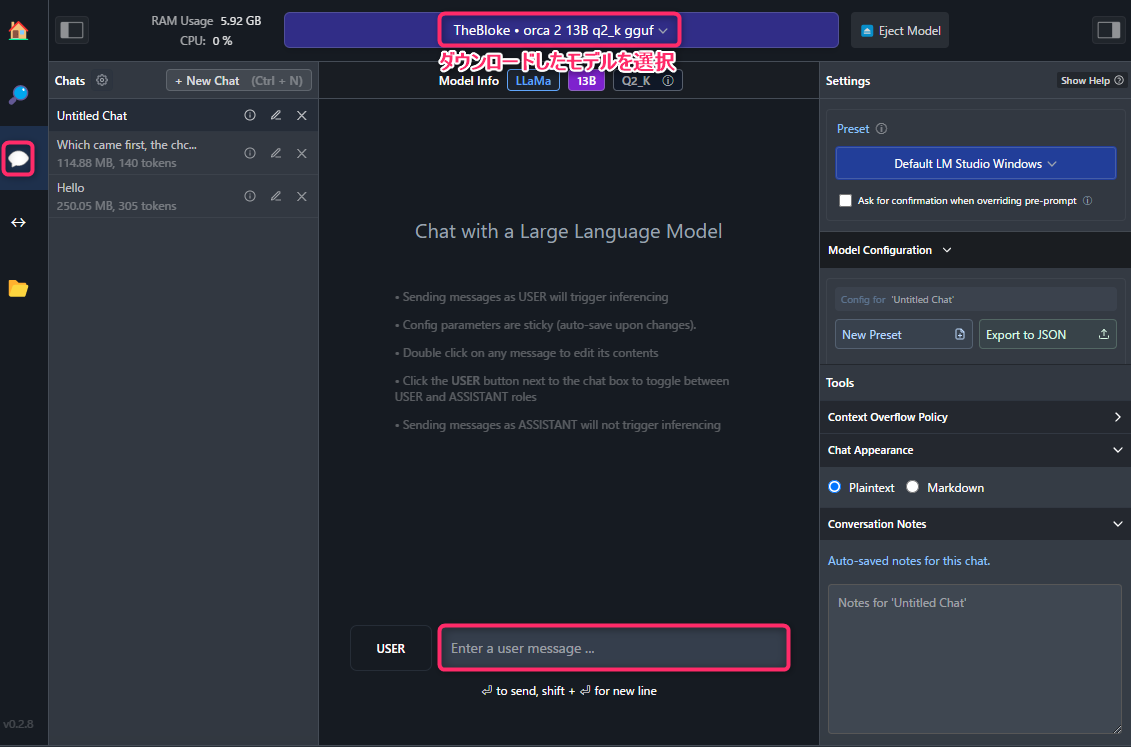1131x747 pixels.
Task: Edit the Hello chat title
Action: tap(276, 196)
